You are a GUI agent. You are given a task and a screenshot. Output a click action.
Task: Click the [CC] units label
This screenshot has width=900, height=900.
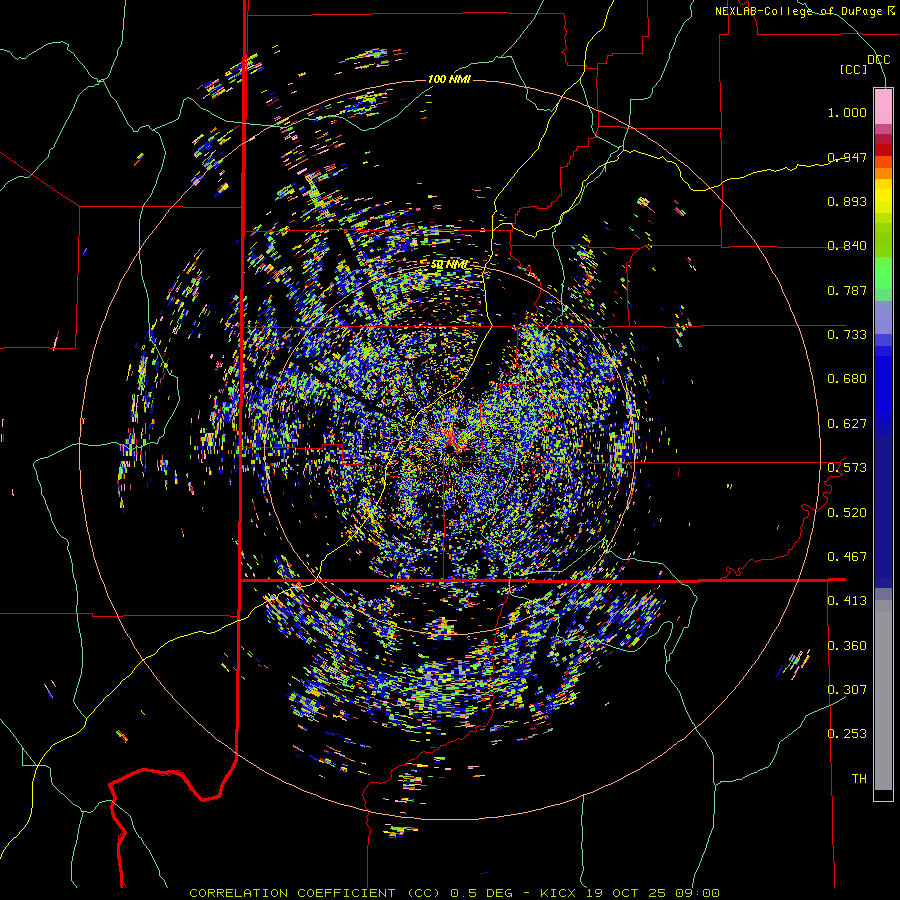pyautogui.click(x=854, y=69)
